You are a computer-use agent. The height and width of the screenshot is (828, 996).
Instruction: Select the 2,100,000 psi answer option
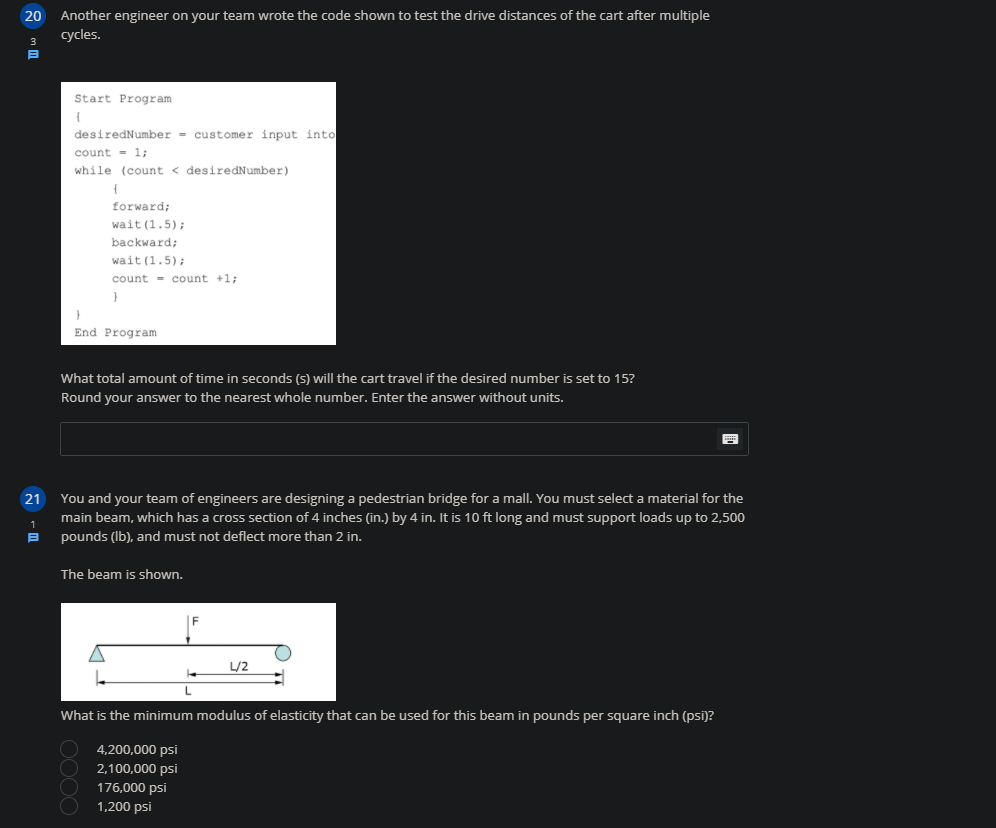68,768
